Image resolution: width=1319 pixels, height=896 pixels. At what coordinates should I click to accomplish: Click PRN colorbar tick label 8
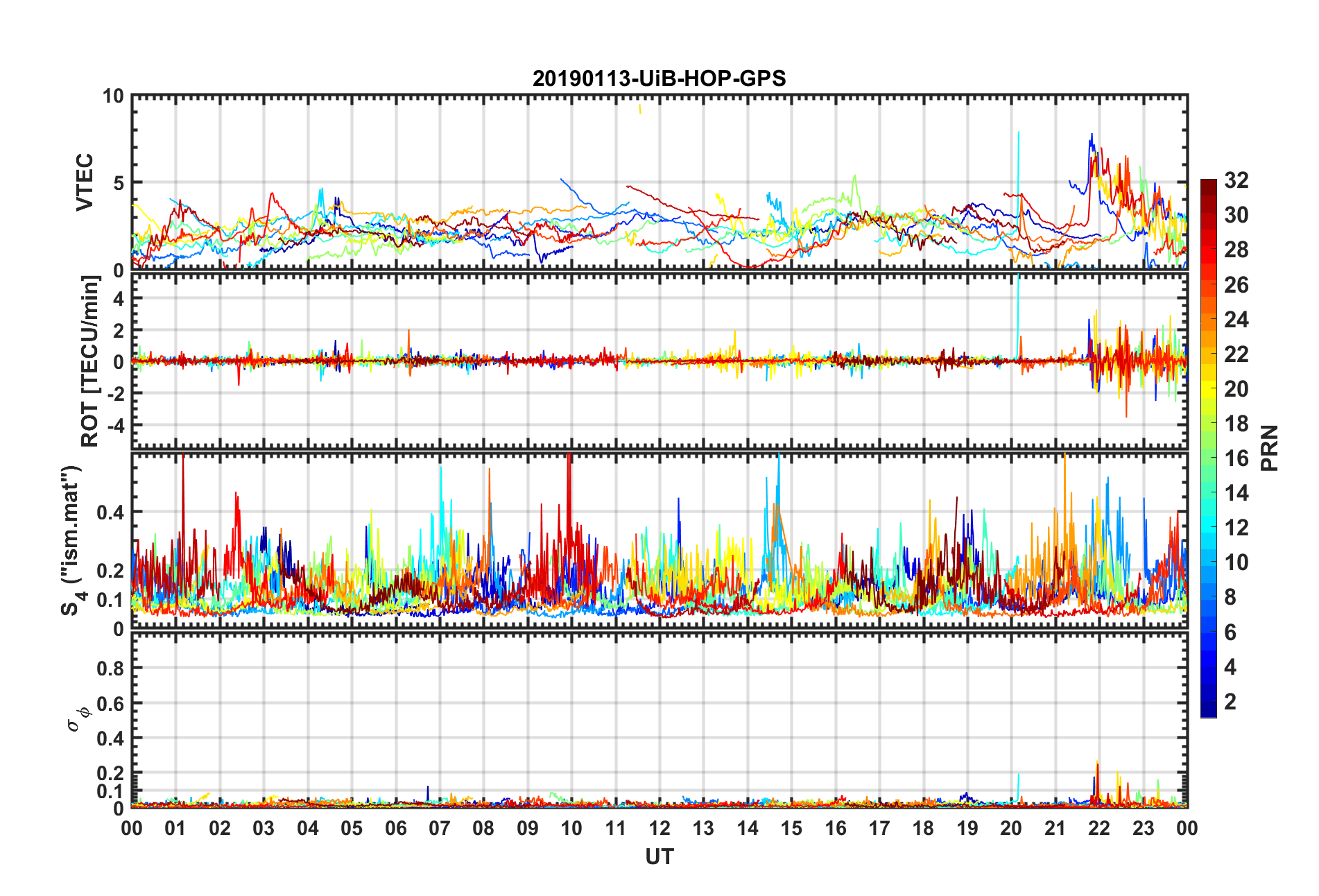[x=1230, y=597]
